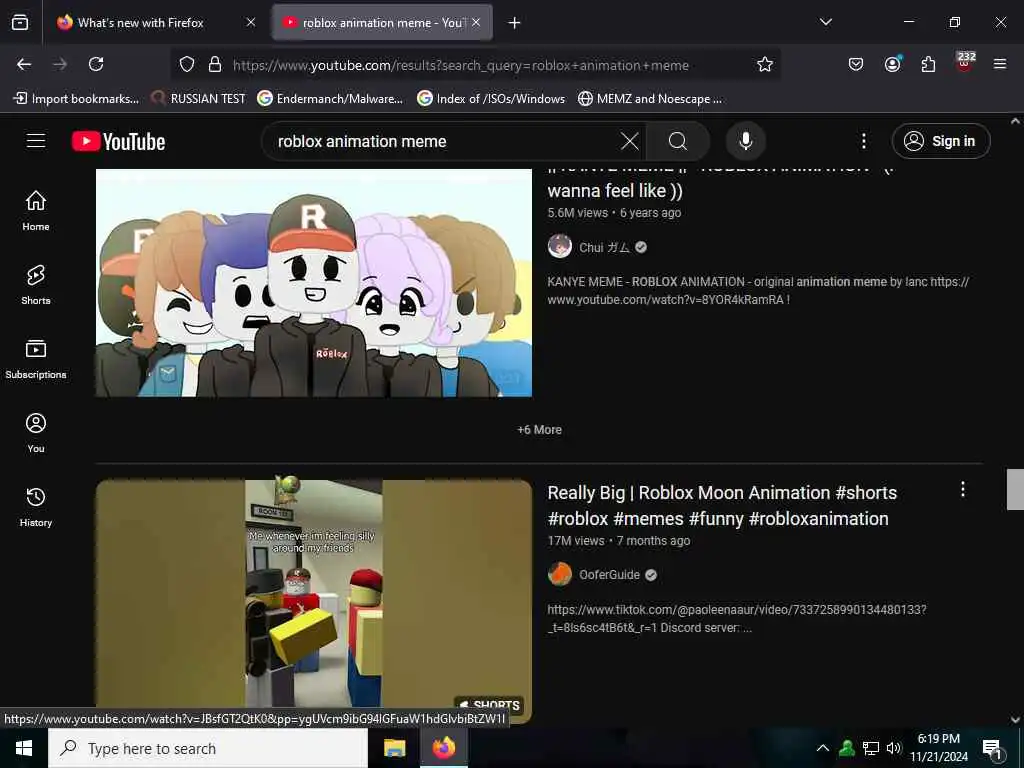Open the extension with 232 badge
This screenshot has width=1024, height=768.
[965, 63]
